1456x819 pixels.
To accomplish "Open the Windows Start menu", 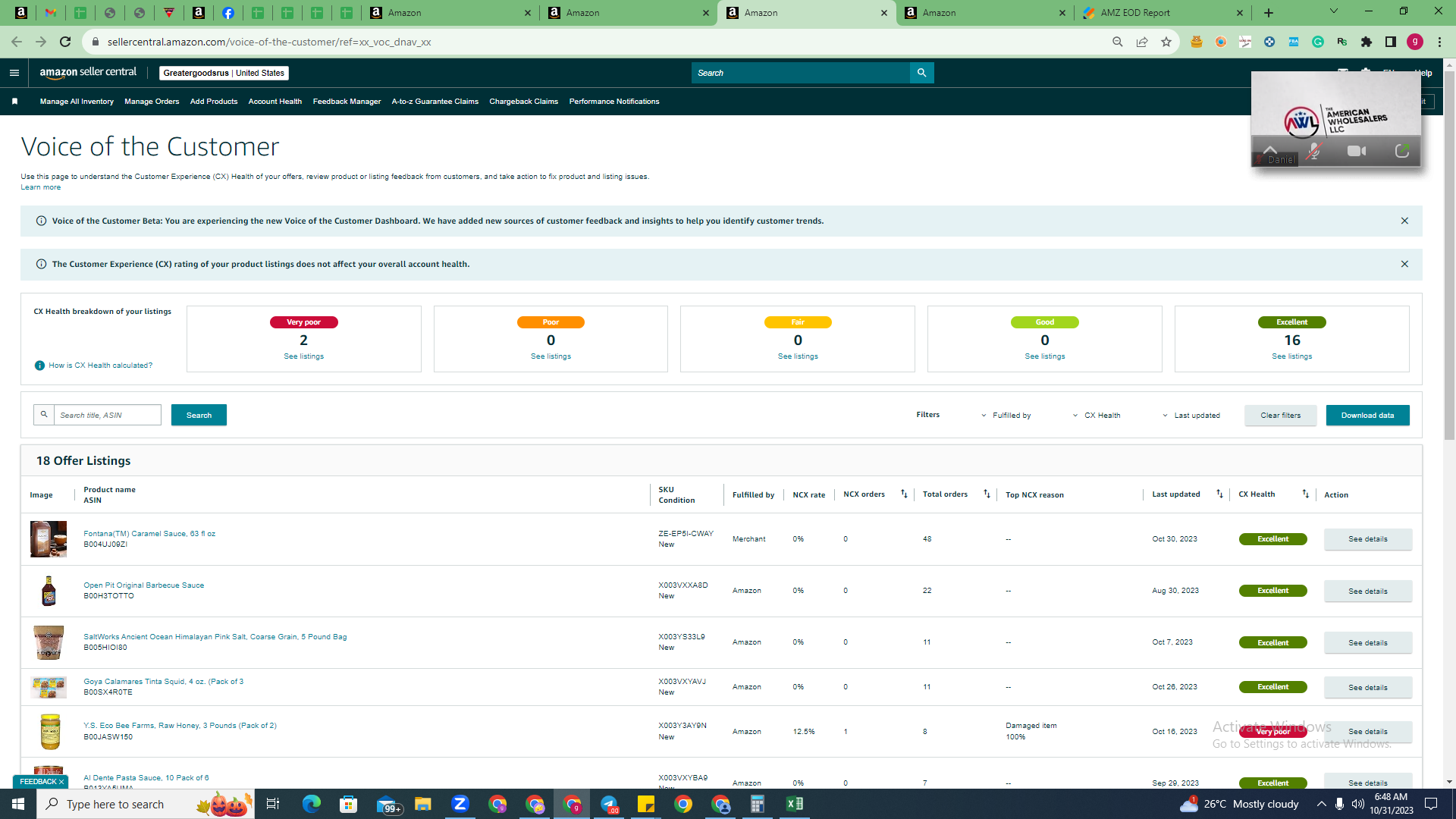I will (x=18, y=804).
